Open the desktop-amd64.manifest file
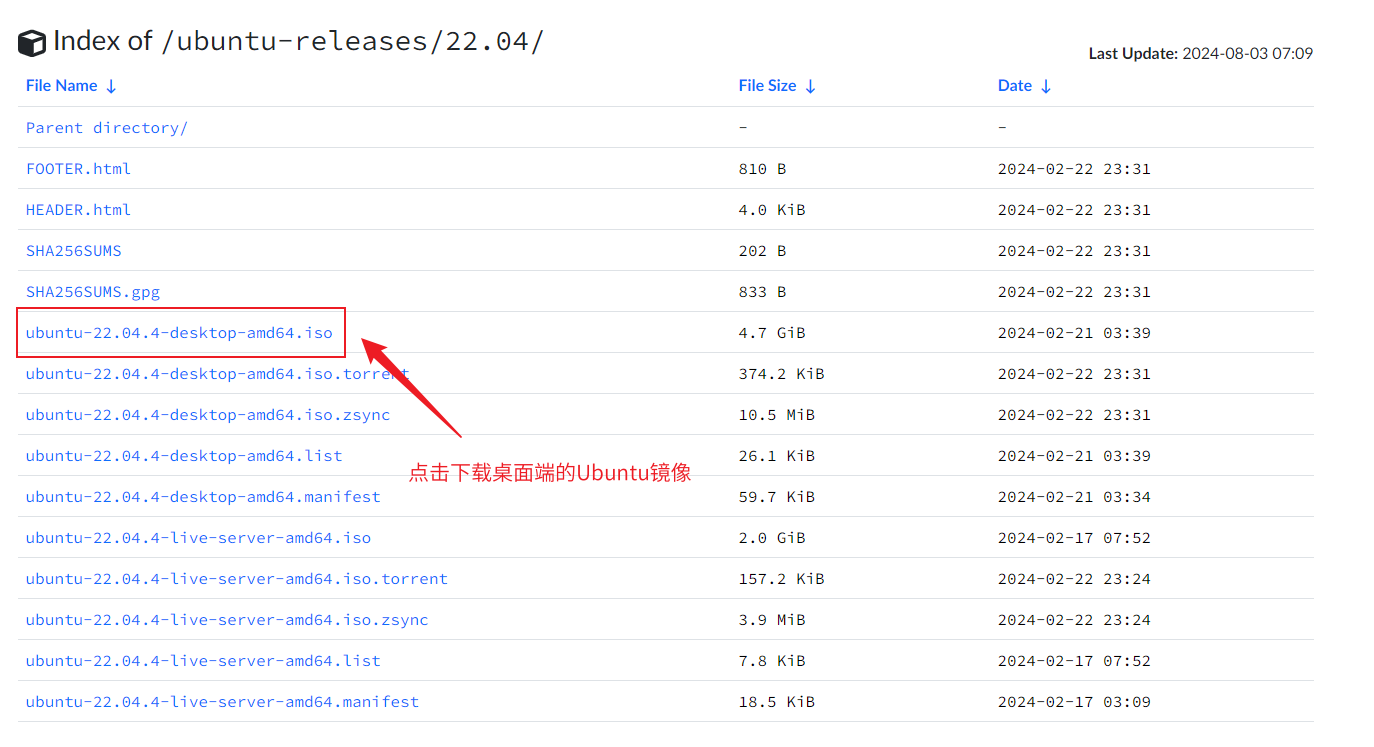The width and height of the screenshot is (1374, 747). click(203, 497)
